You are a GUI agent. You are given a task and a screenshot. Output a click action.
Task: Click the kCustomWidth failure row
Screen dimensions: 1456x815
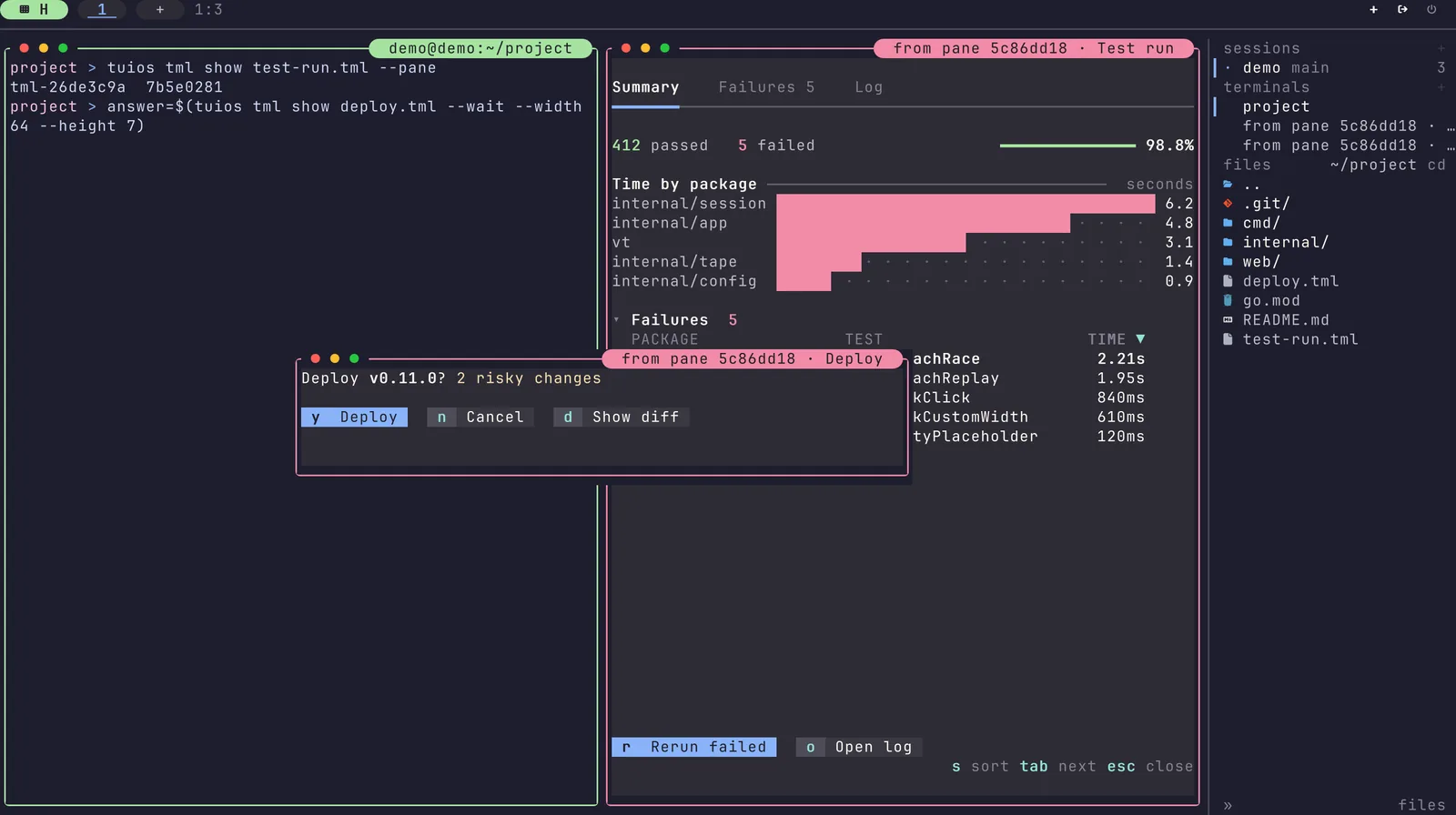point(1028,418)
